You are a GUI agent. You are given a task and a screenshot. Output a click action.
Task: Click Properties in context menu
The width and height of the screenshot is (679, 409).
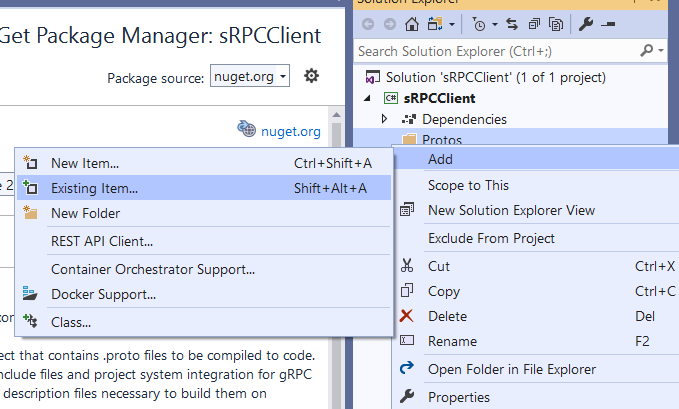pos(537,397)
